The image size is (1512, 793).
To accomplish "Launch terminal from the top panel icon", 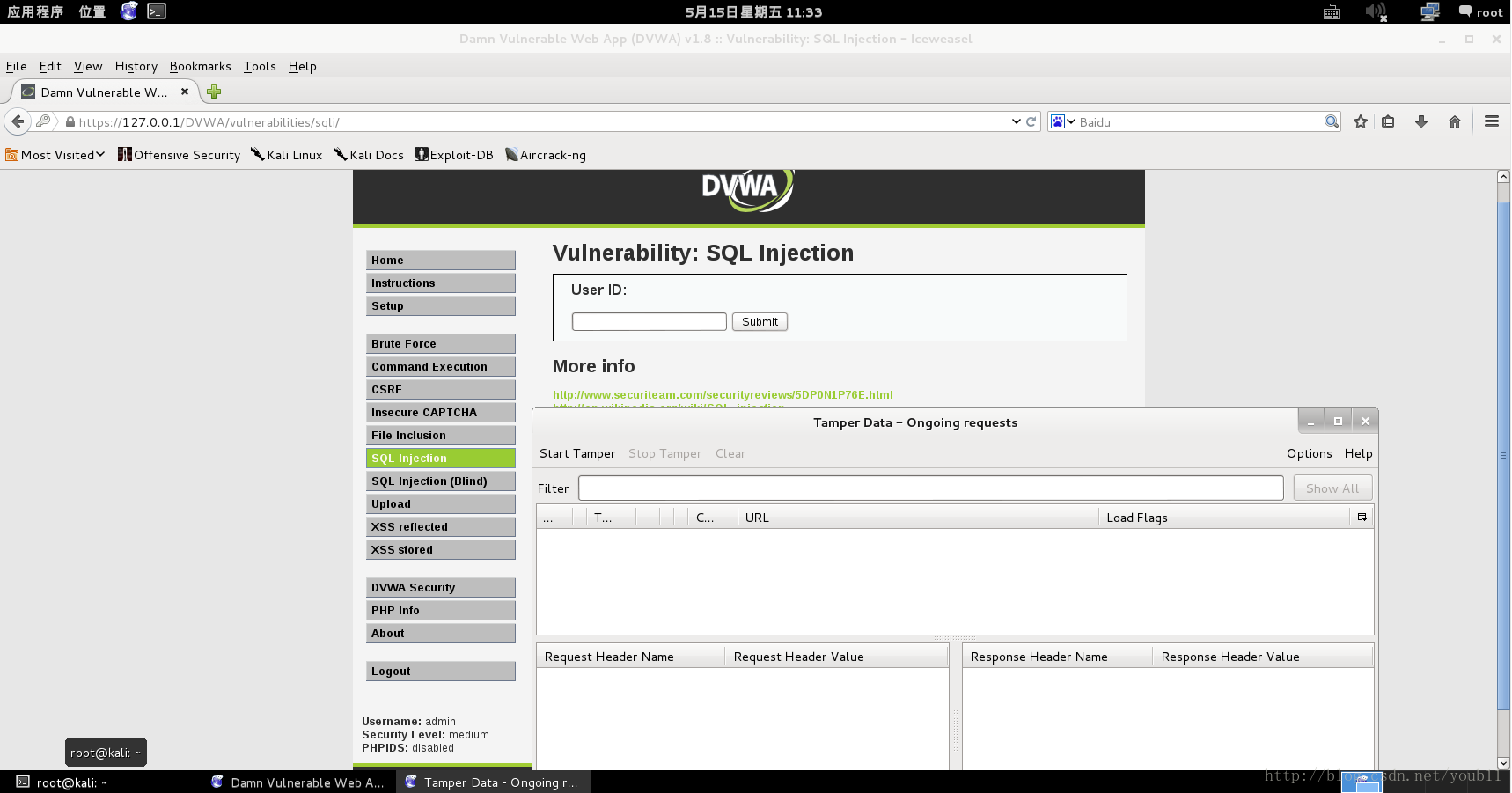I will coord(157,11).
